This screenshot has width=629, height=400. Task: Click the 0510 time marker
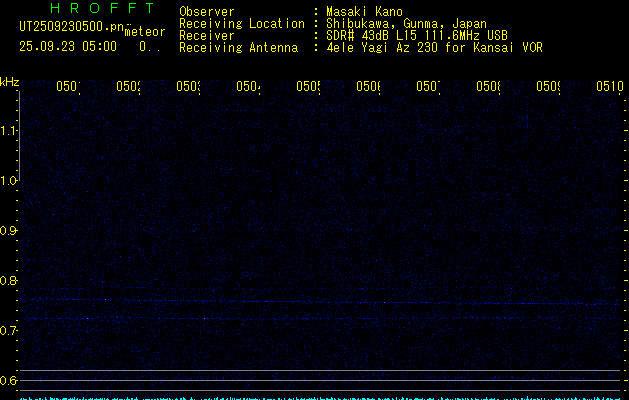(x=609, y=87)
